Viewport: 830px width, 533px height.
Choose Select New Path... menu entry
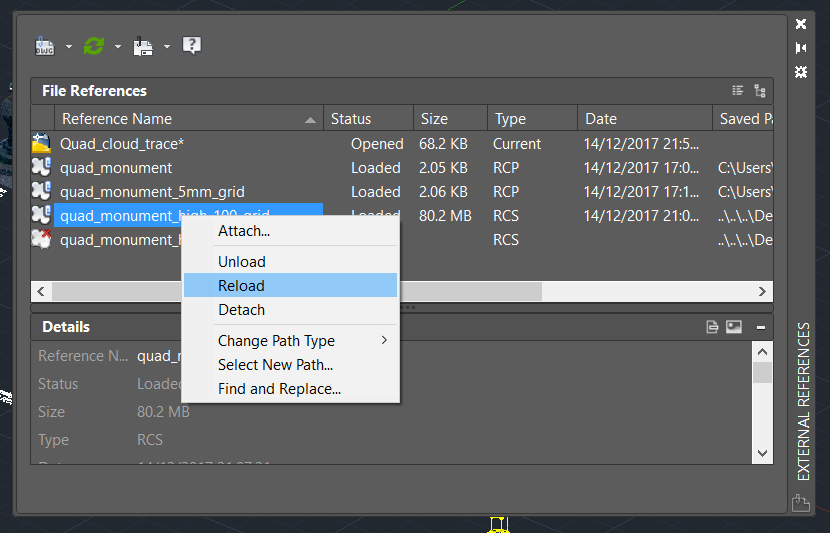coord(290,365)
